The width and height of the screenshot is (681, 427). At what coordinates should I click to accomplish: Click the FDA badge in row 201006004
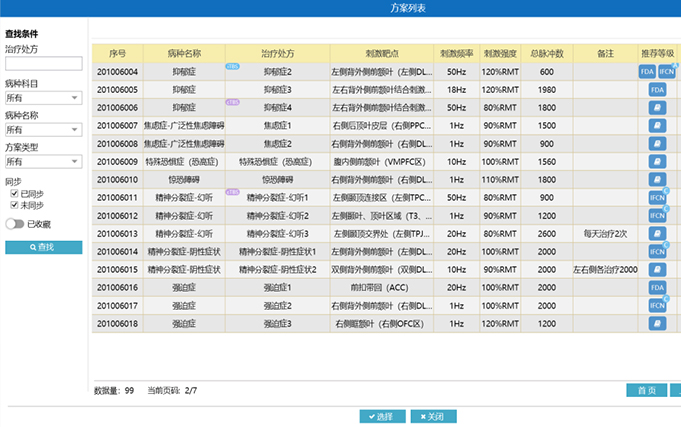coord(647,72)
